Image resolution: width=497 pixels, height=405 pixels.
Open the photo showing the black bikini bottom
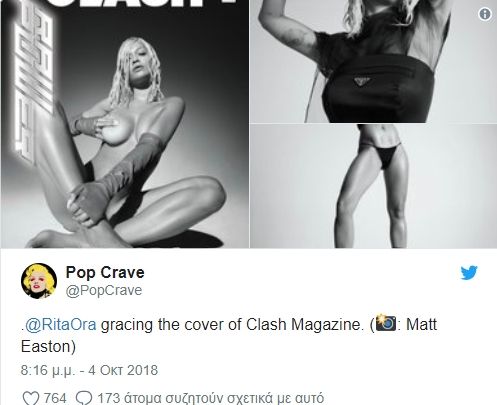374,186
